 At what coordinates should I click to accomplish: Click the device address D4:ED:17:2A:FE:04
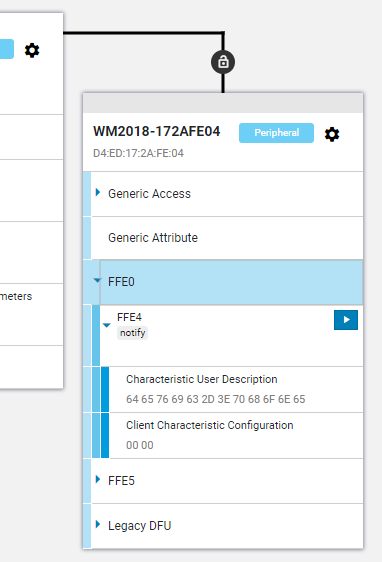(138, 153)
